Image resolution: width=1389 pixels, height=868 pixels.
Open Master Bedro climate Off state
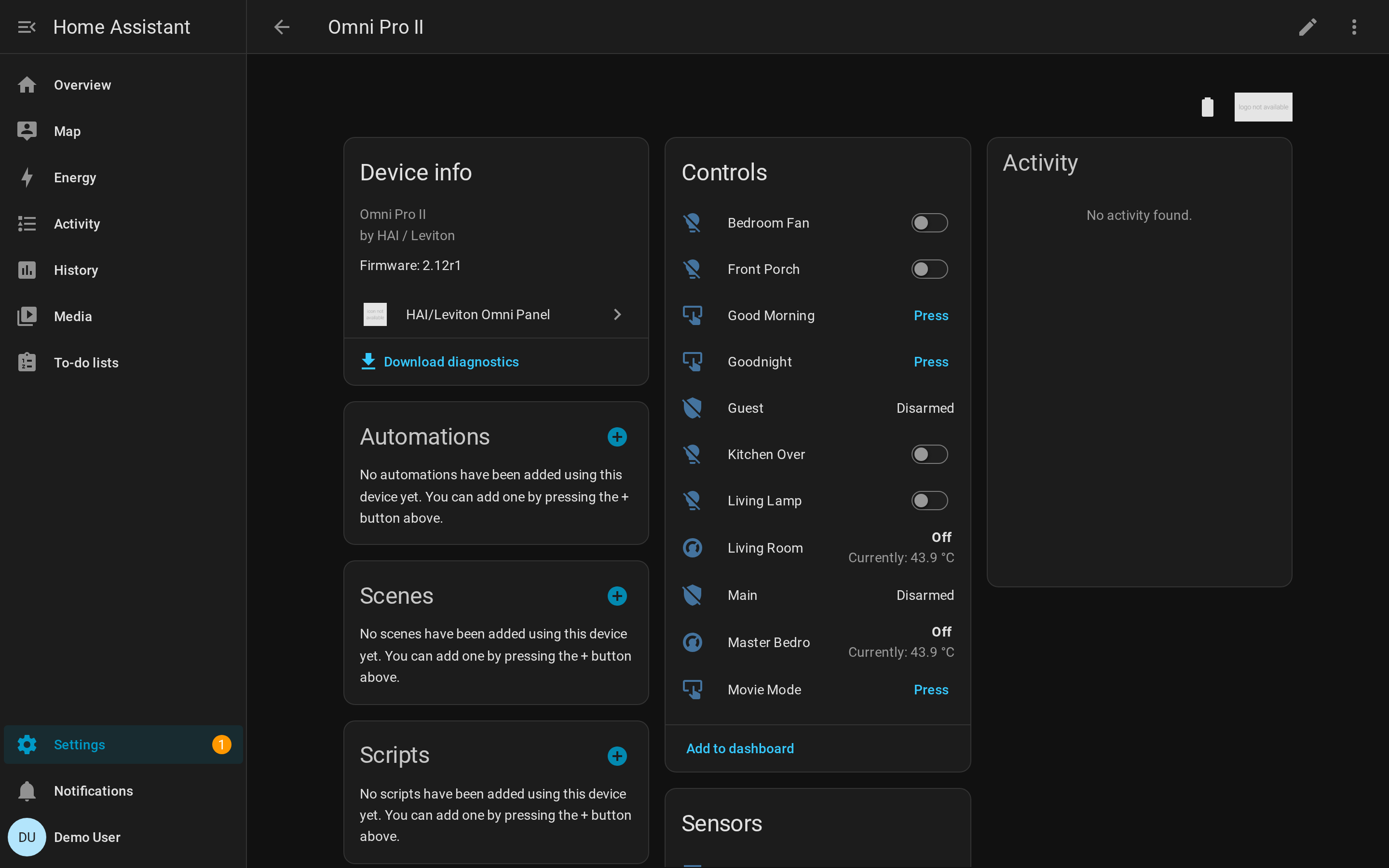tap(941, 632)
